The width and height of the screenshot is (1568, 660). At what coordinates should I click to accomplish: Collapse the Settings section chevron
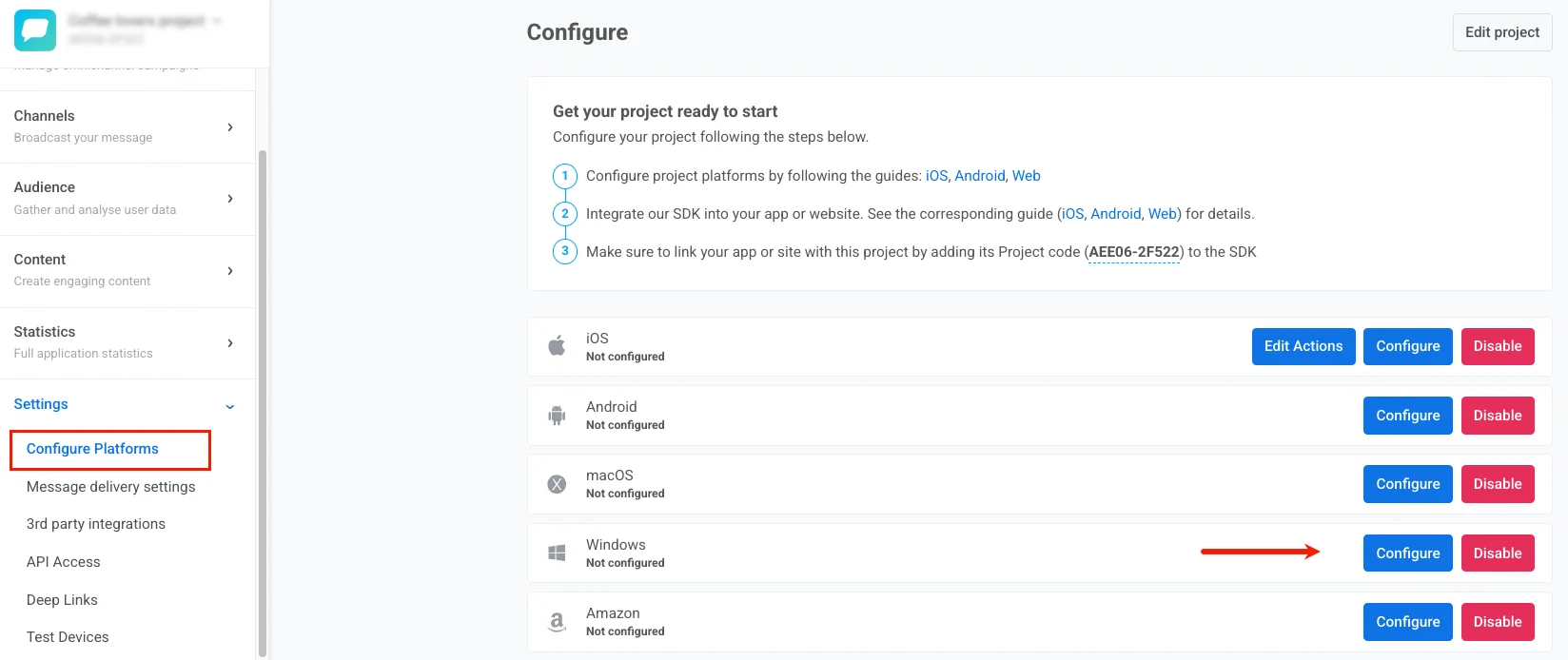tap(230, 407)
